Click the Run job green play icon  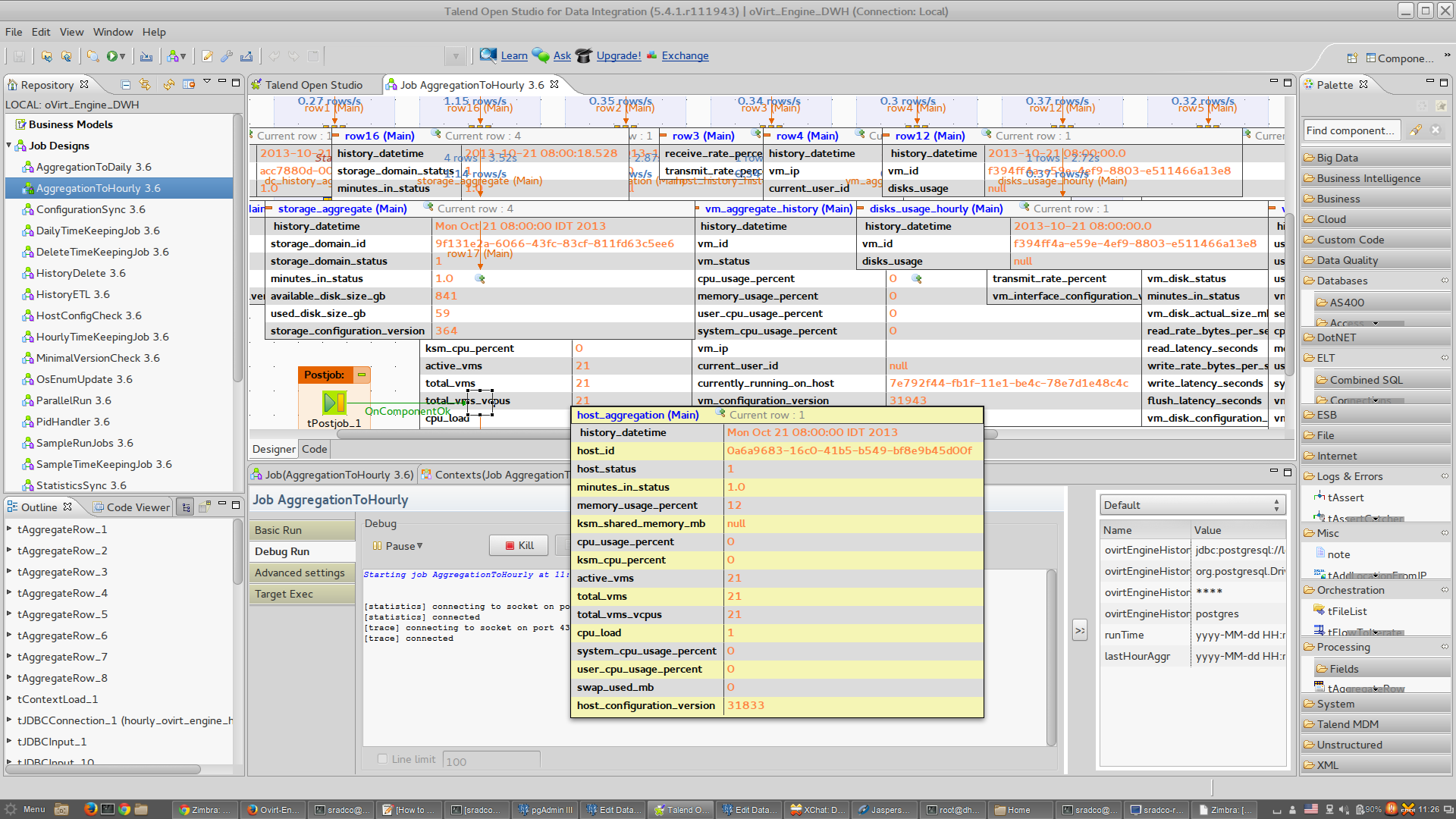(x=112, y=56)
